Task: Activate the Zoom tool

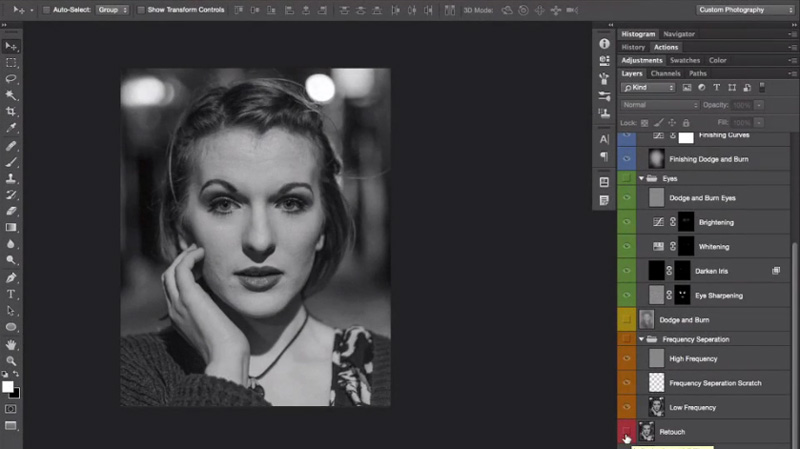Action: 11,360
